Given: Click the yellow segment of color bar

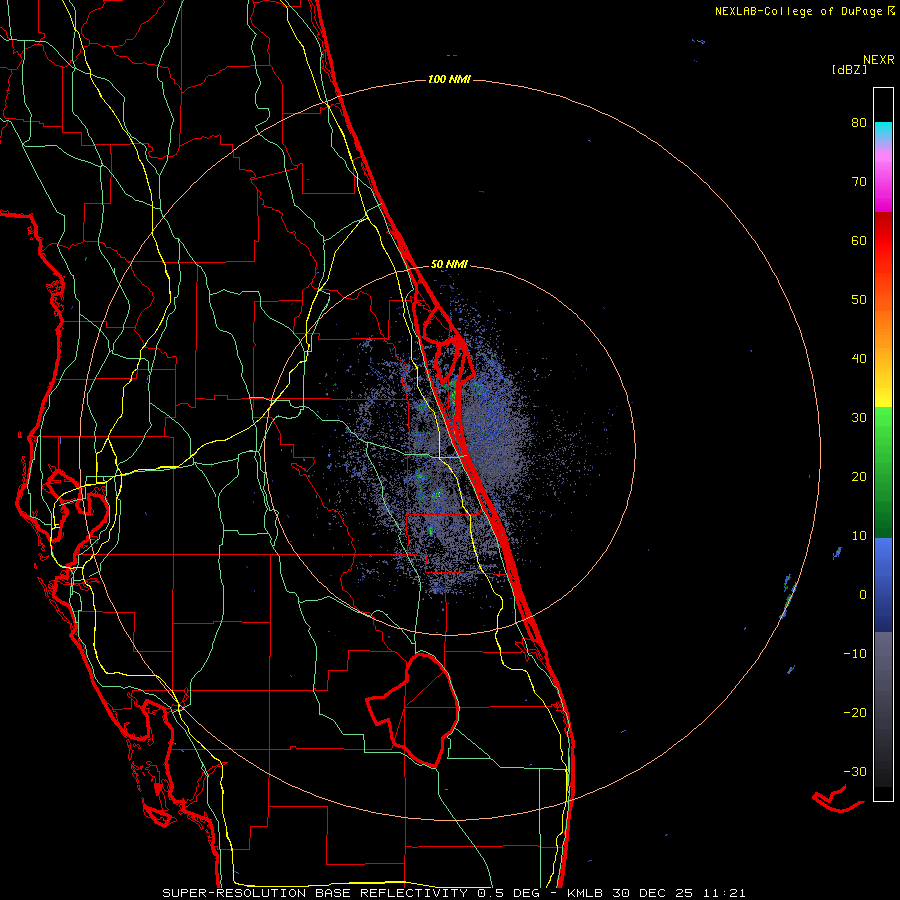Looking at the screenshot, I should [883, 393].
